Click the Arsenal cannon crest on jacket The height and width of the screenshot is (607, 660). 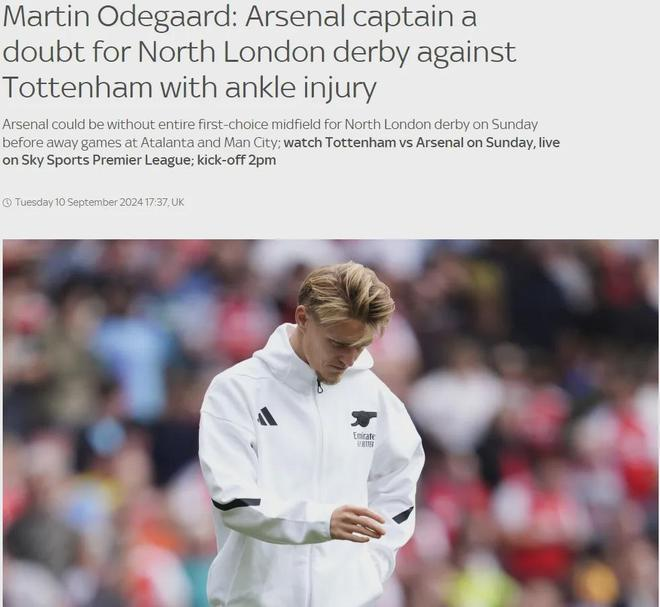[x=363, y=418]
